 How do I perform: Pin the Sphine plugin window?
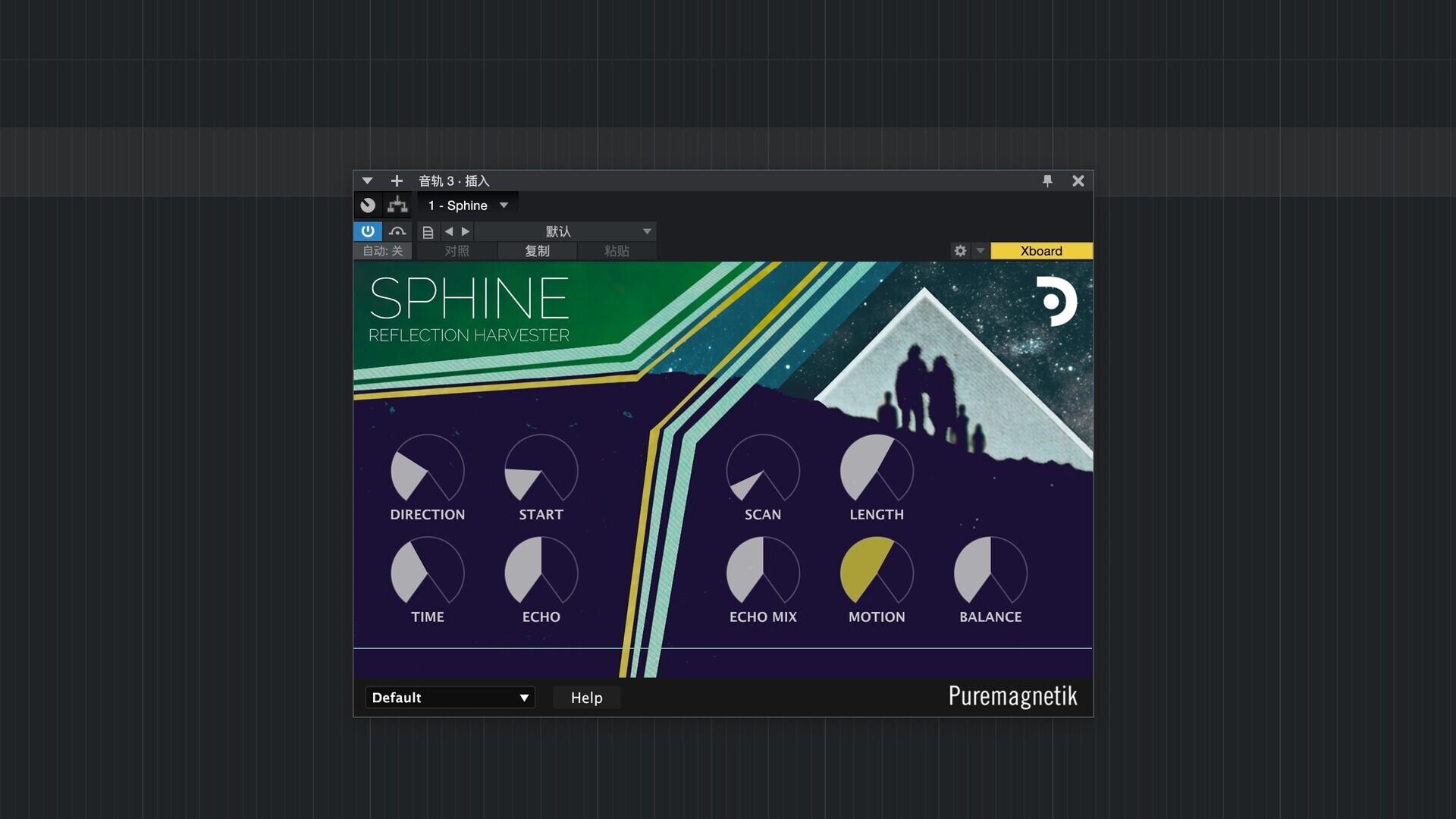pos(1047,181)
